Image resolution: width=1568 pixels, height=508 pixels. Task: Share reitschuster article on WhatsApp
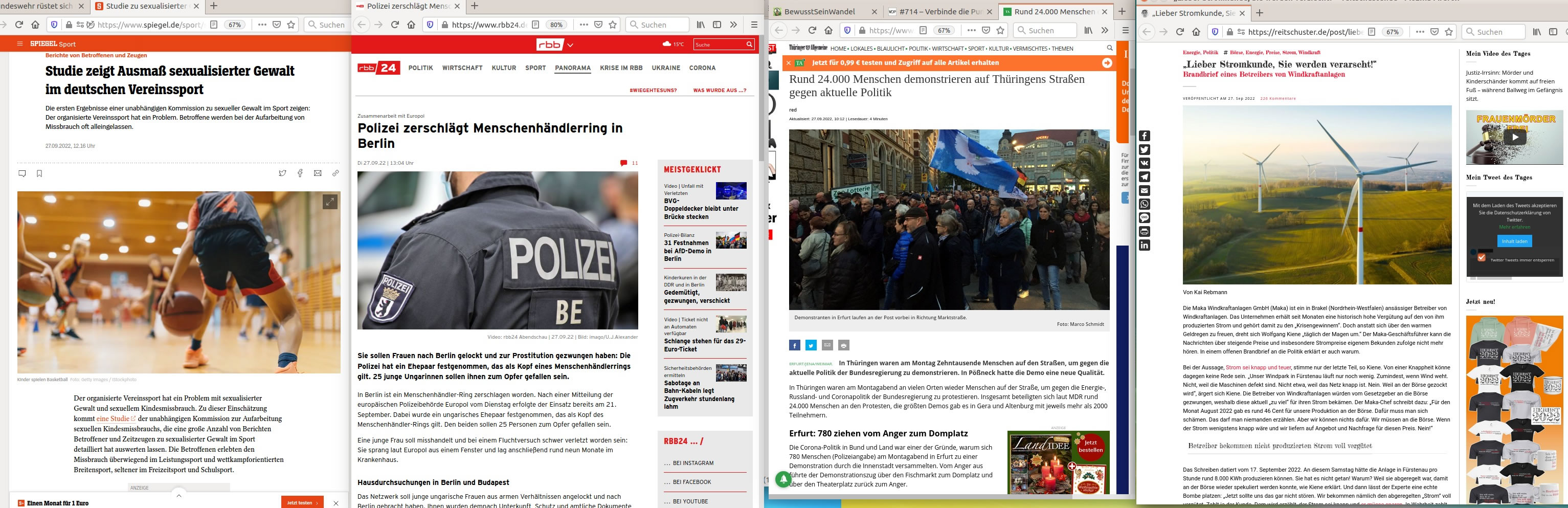pos(1145,205)
